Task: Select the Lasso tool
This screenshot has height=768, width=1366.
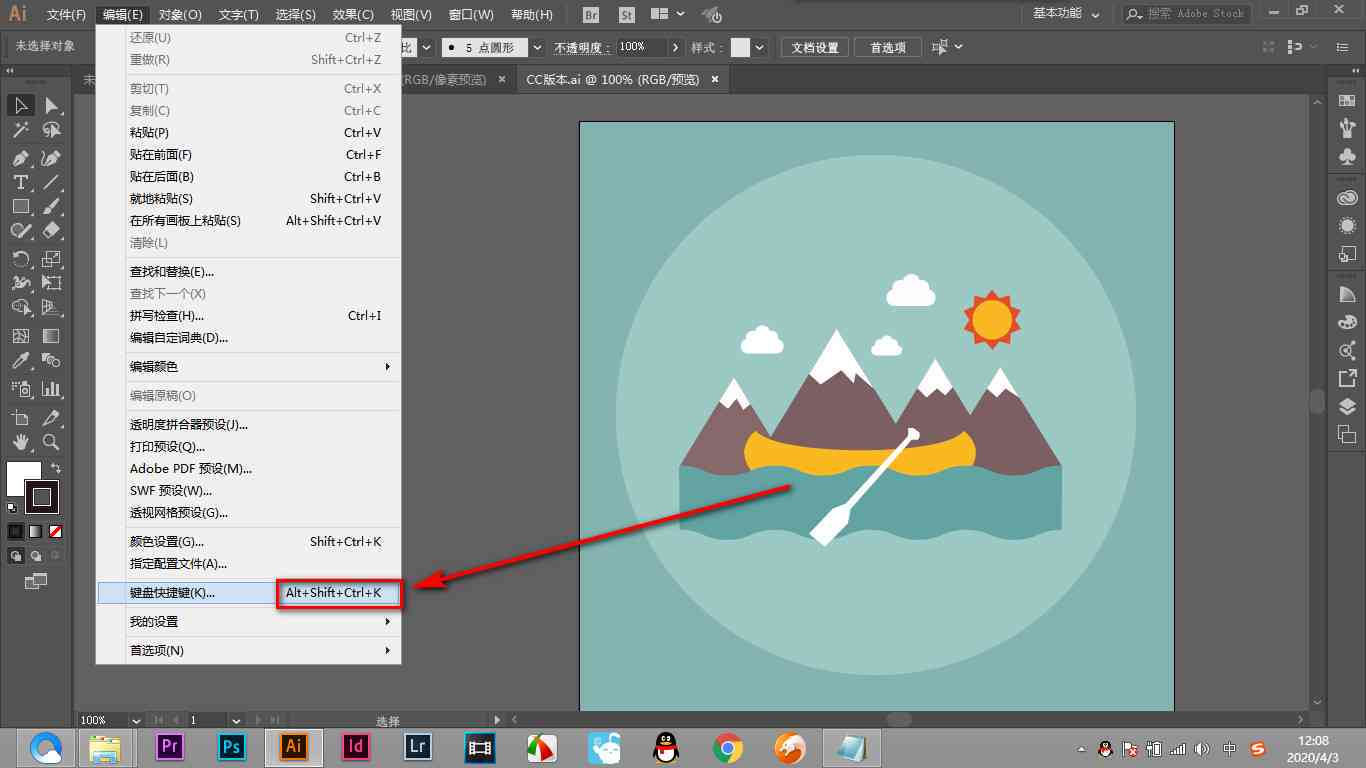Action: coord(51,130)
